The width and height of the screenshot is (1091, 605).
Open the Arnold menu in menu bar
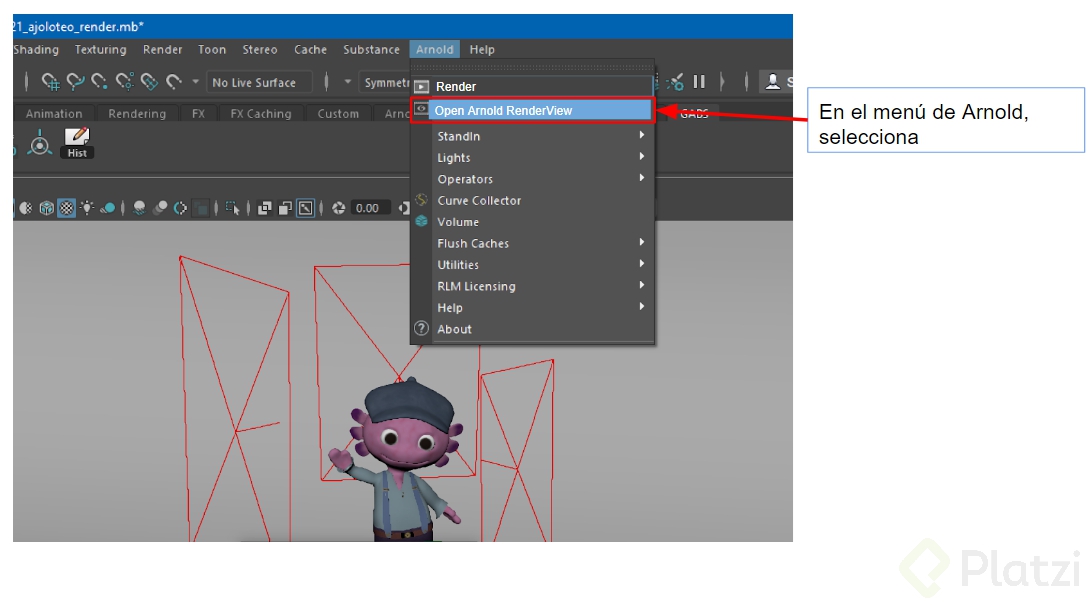[x=435, y=49]
